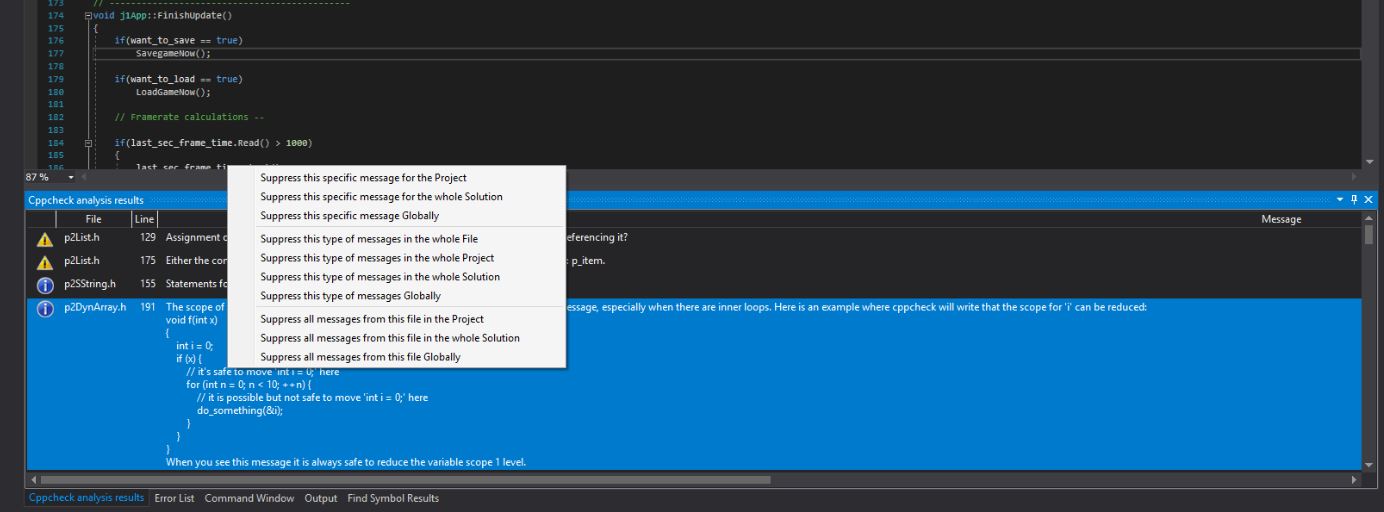Screen dimensions: 1384x512
Task: Toggle auto-hide pin on Cppcheck results panel
Action: 1355,200
